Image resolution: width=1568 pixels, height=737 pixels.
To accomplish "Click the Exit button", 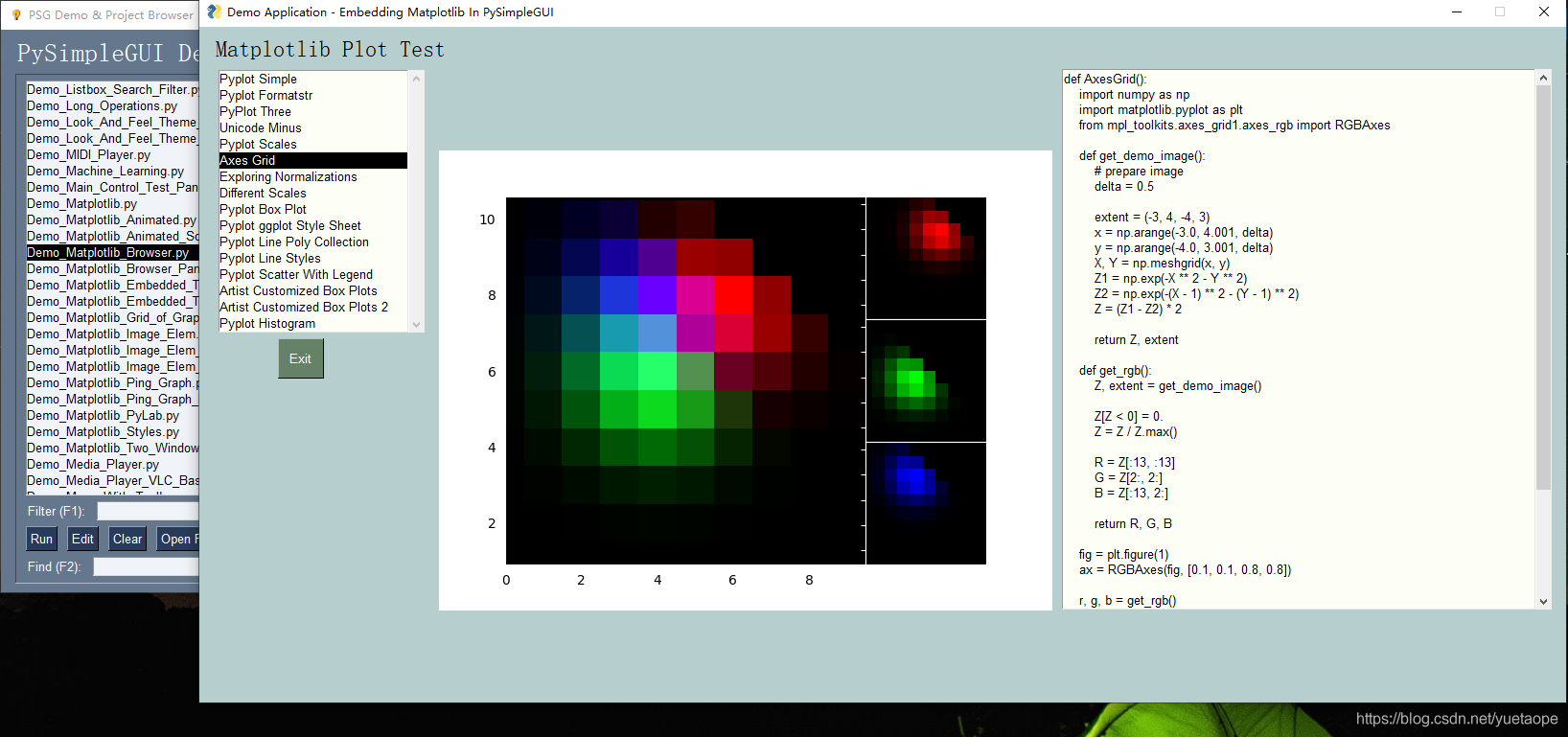I will pos(300,358).
